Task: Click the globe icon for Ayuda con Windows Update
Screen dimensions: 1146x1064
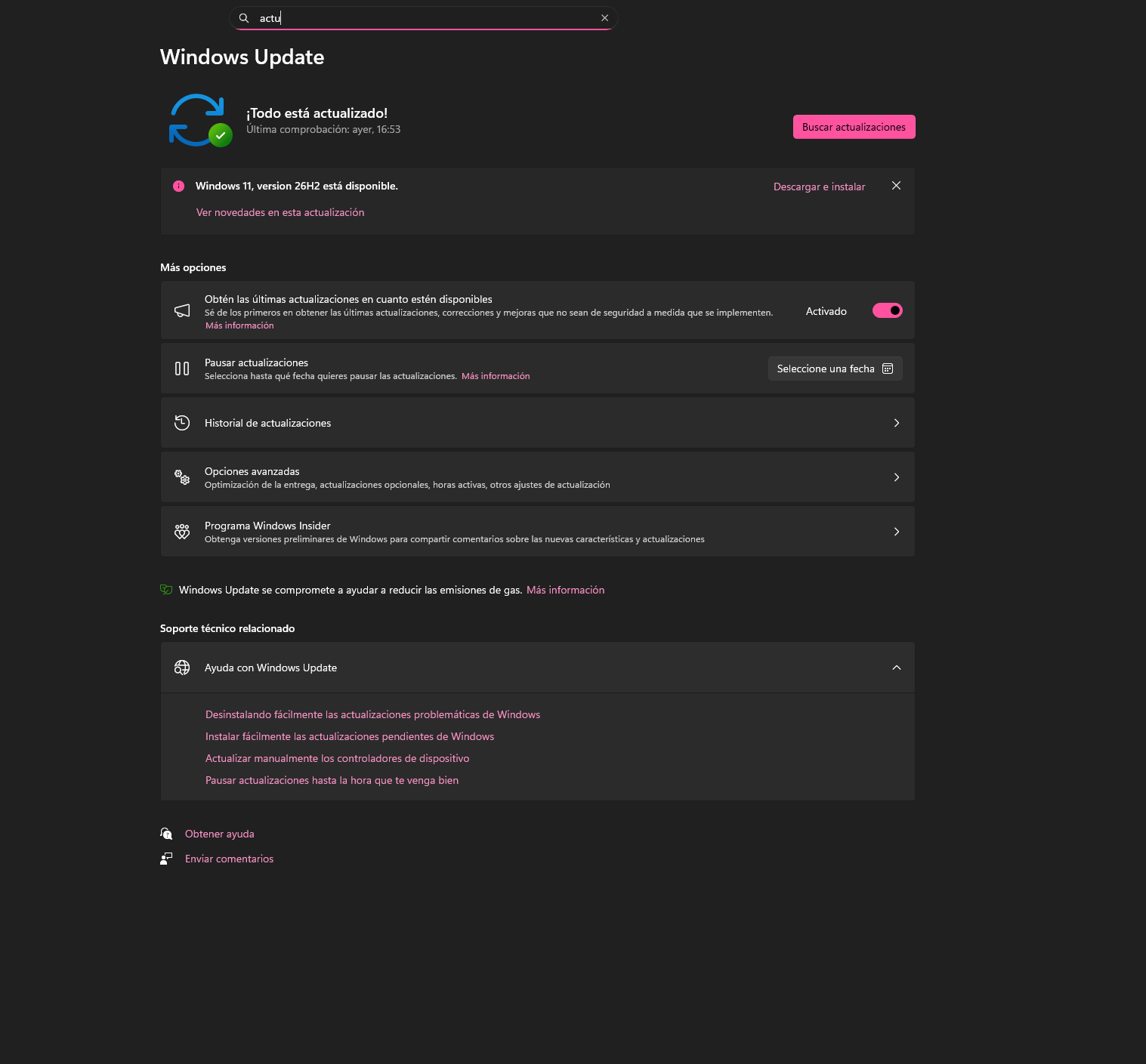Action: click(182, 668)
